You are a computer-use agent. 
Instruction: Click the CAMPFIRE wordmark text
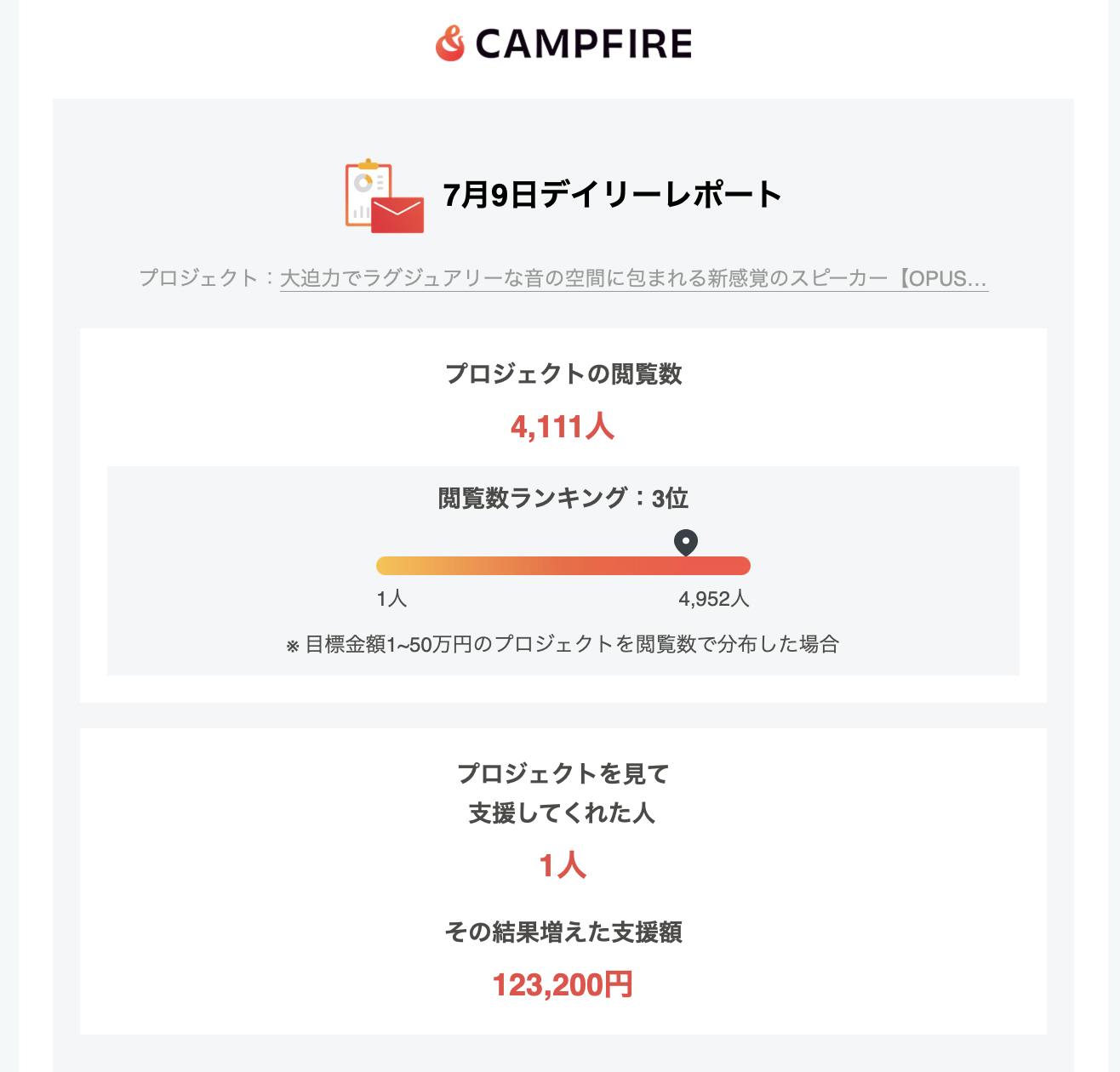pyautogui.click(x=583, y=43)
